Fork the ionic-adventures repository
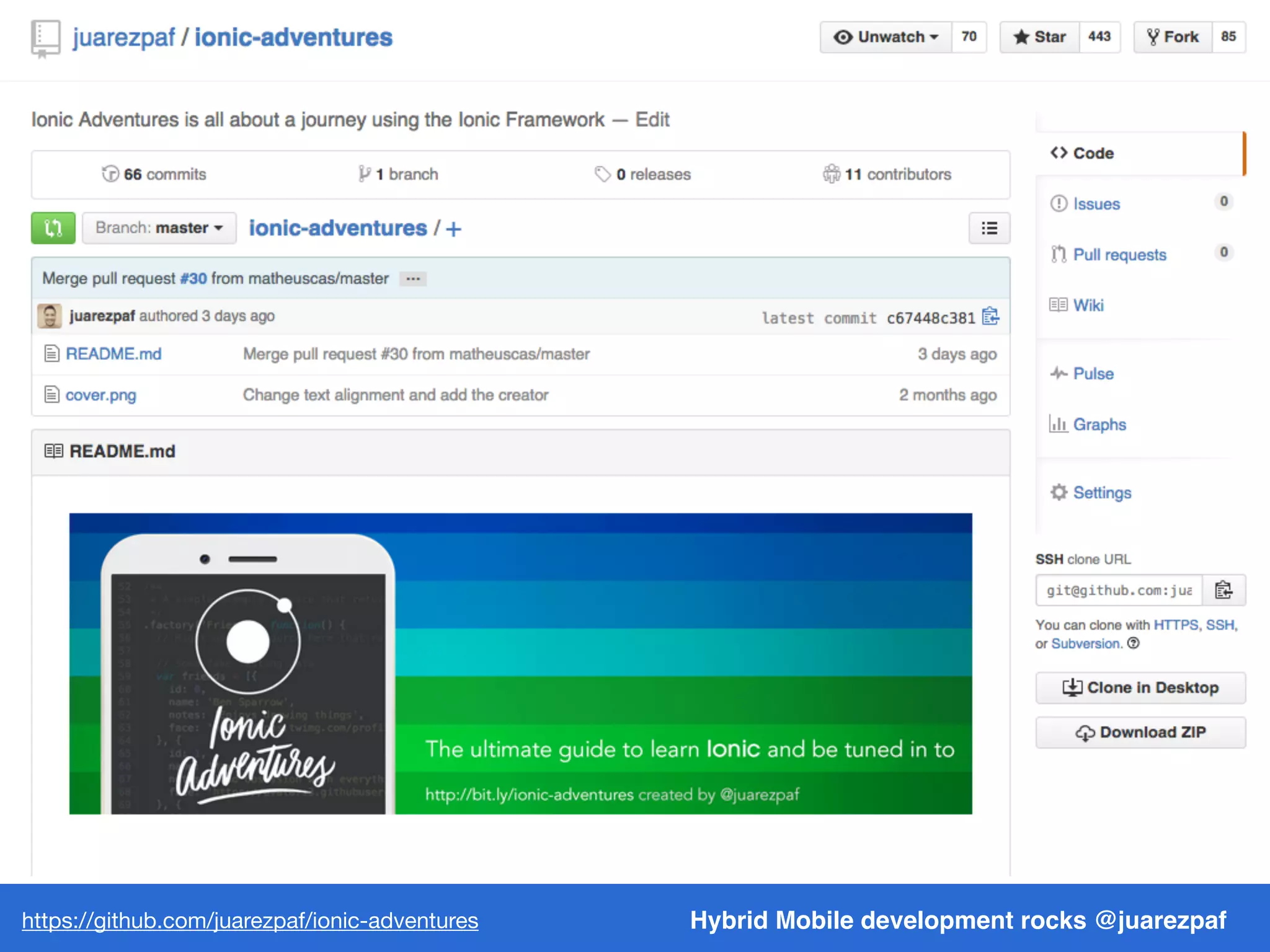Image resolution: width=1270 pixels, height=952 pixels. pyautogui.click(x=1173, y=37)
